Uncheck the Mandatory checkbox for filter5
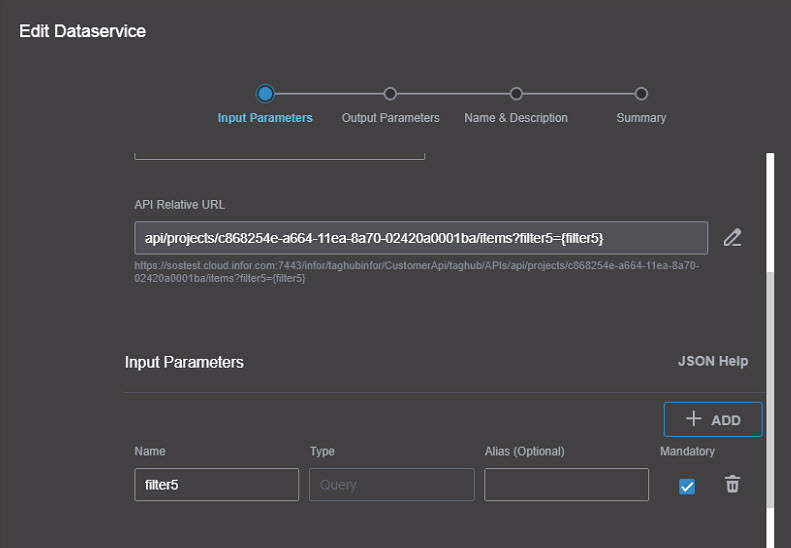The width and height of the screenshot is (791, 548). (x=687, y=486)
